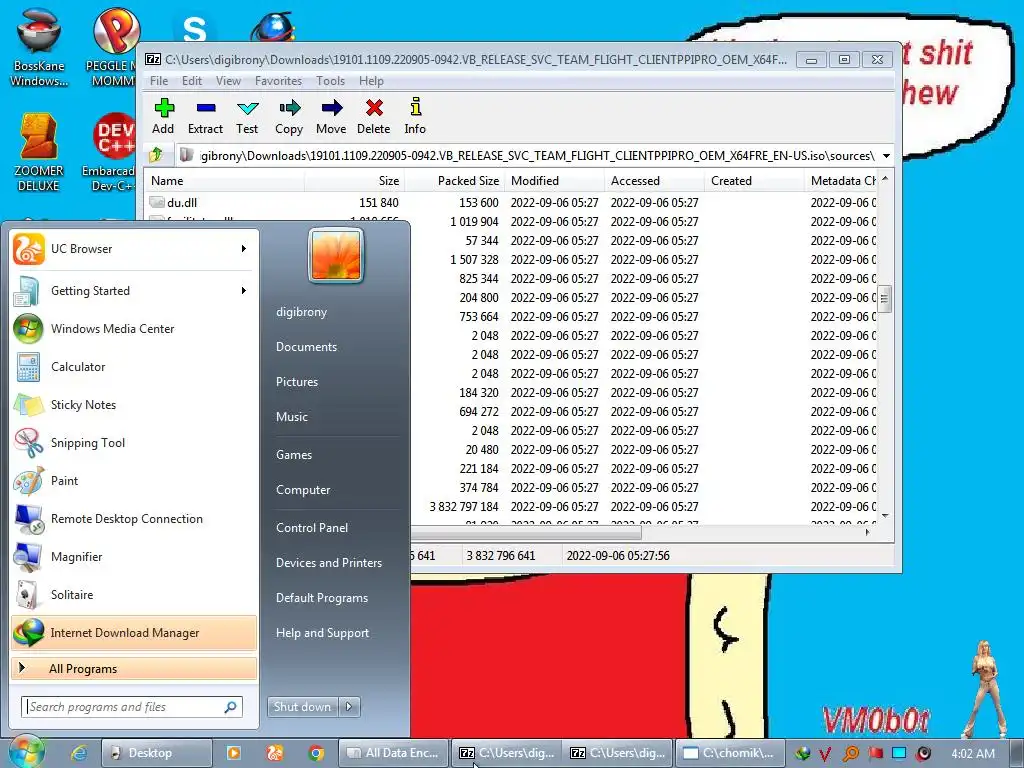Image resolution: width=1024 pixels, height=768 pixels.
Task: Click the Chrome taskbar icon
Action: coord(316,753)
